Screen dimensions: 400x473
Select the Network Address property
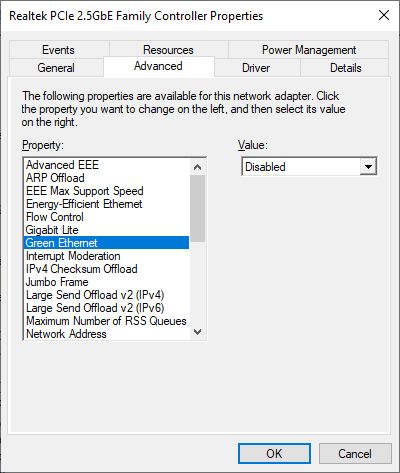107,334
